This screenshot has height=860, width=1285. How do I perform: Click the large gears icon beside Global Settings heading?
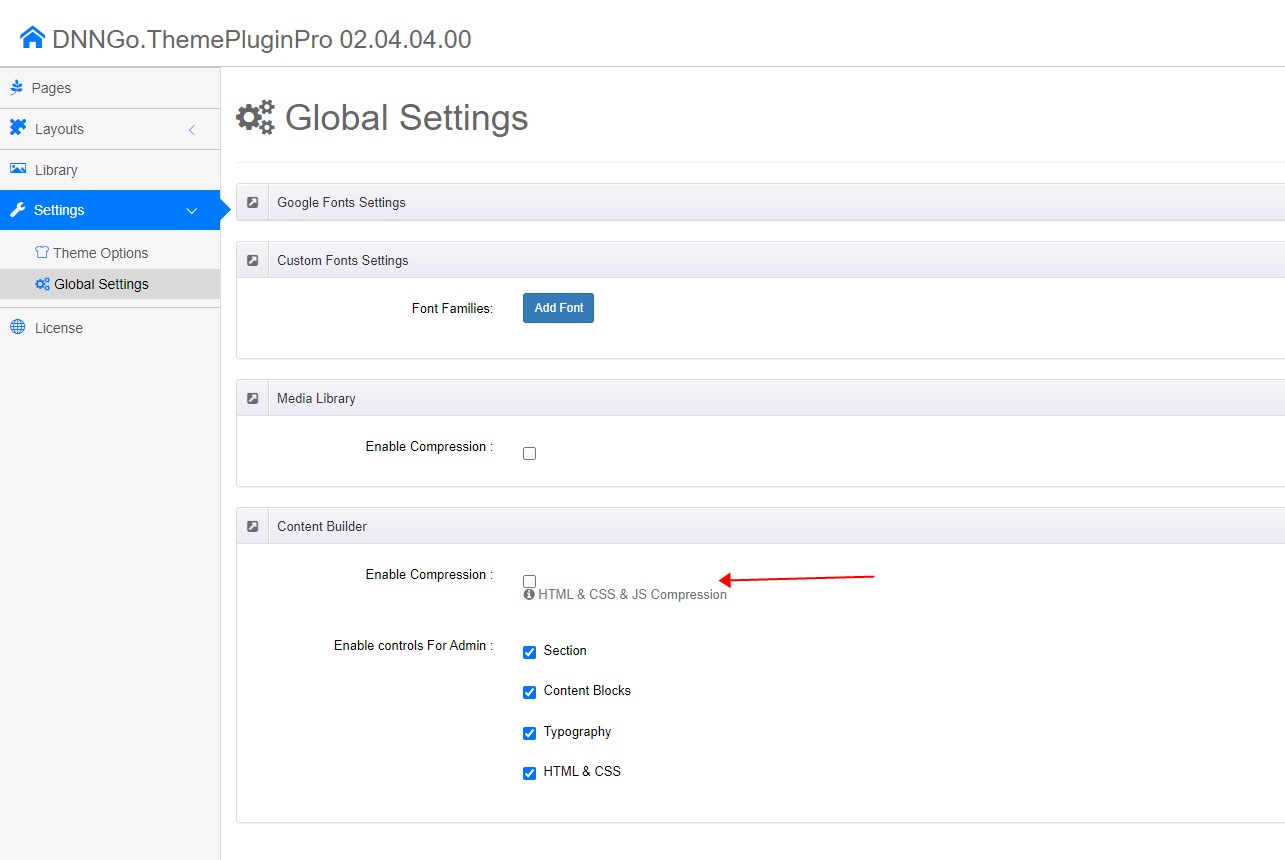click(255, 118)
